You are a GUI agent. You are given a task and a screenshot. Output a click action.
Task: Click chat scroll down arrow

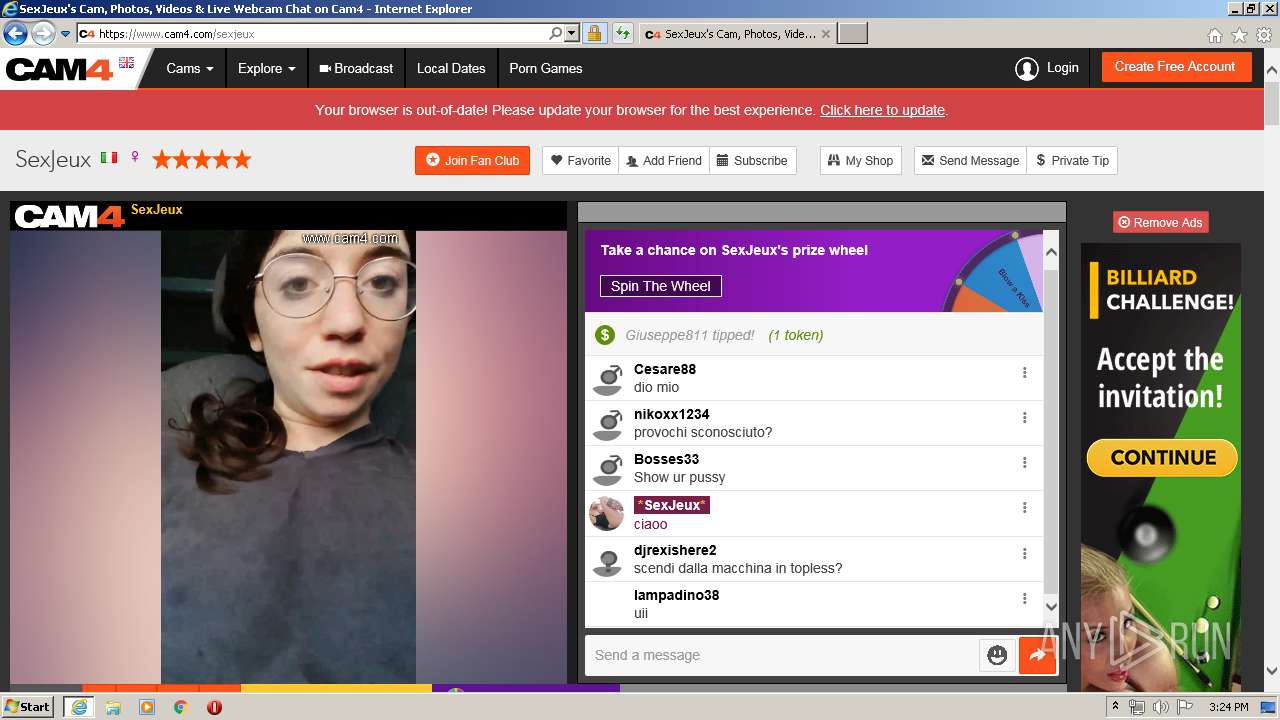pos(1051,606)
